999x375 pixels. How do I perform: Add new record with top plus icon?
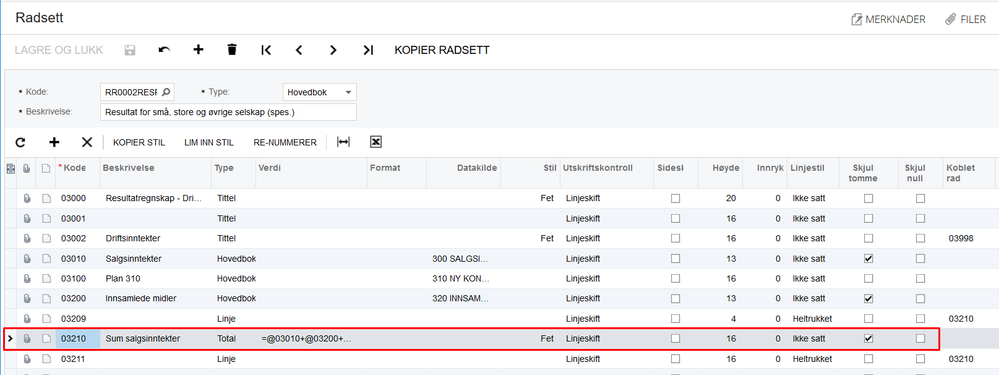coord(198,50)
